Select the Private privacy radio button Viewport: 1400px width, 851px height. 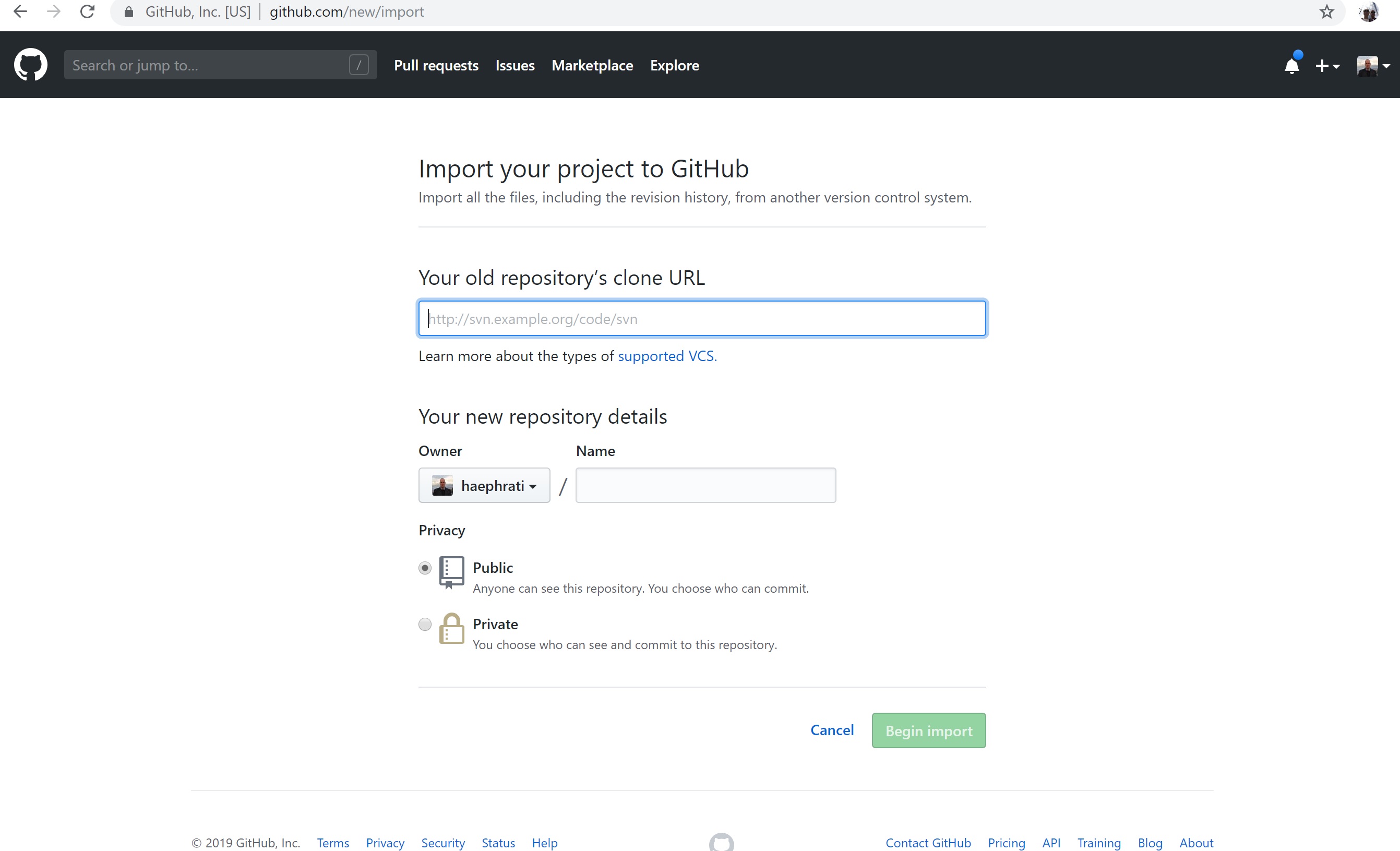click(425, 625)
